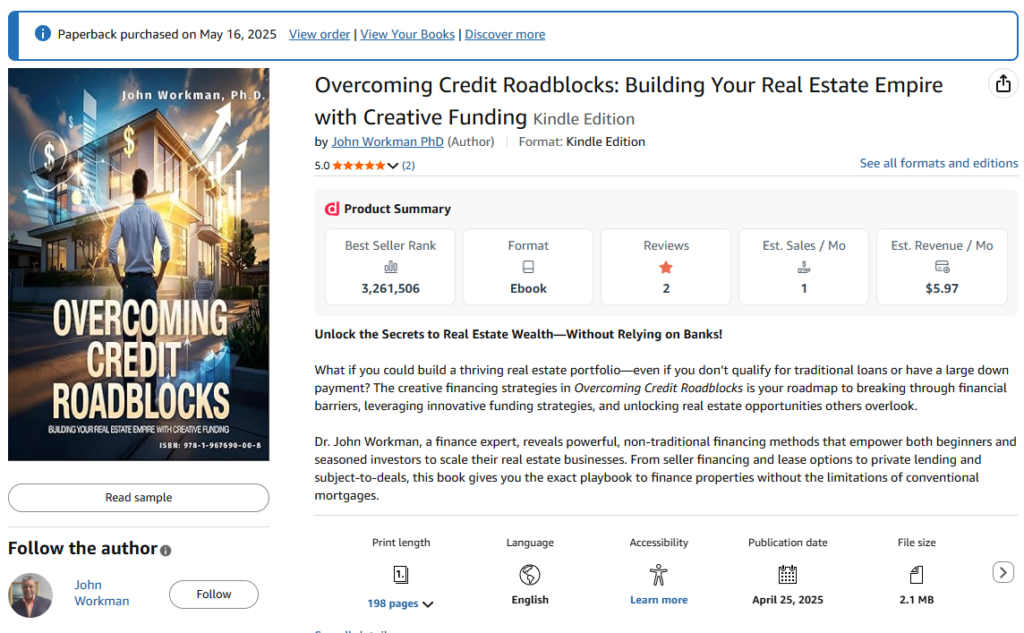Click the share icon beside the title
This screenshot has height=633, width=1024.
tap(1003, 84)
